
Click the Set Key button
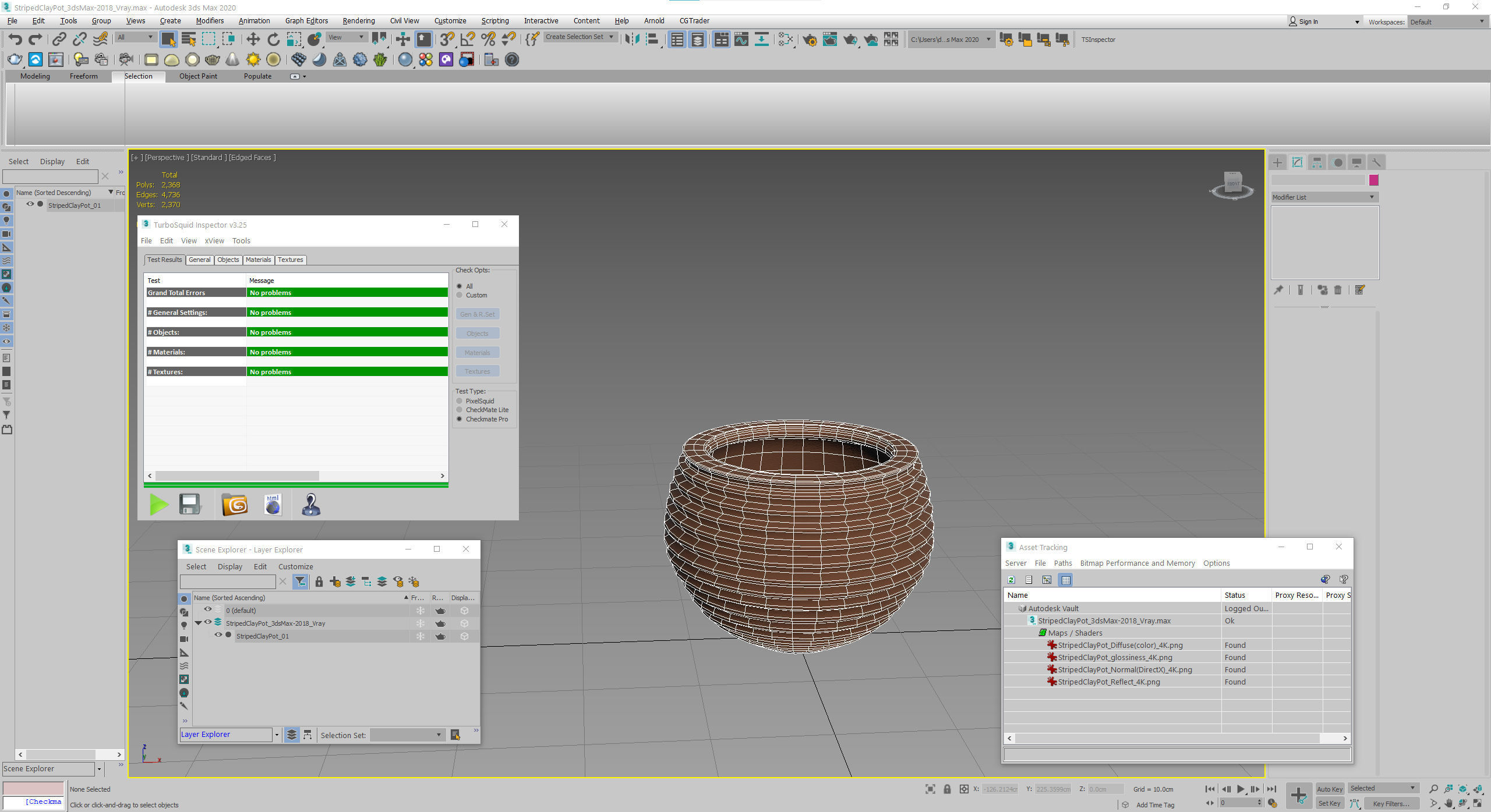[x=1330, y=803]
